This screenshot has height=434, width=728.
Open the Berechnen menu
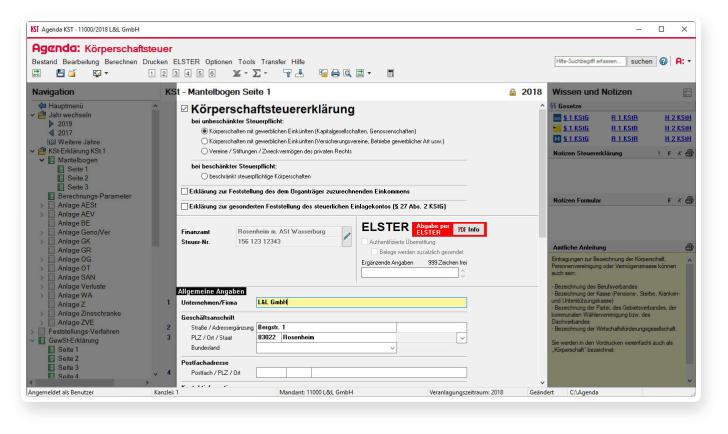tap(120, 61)
